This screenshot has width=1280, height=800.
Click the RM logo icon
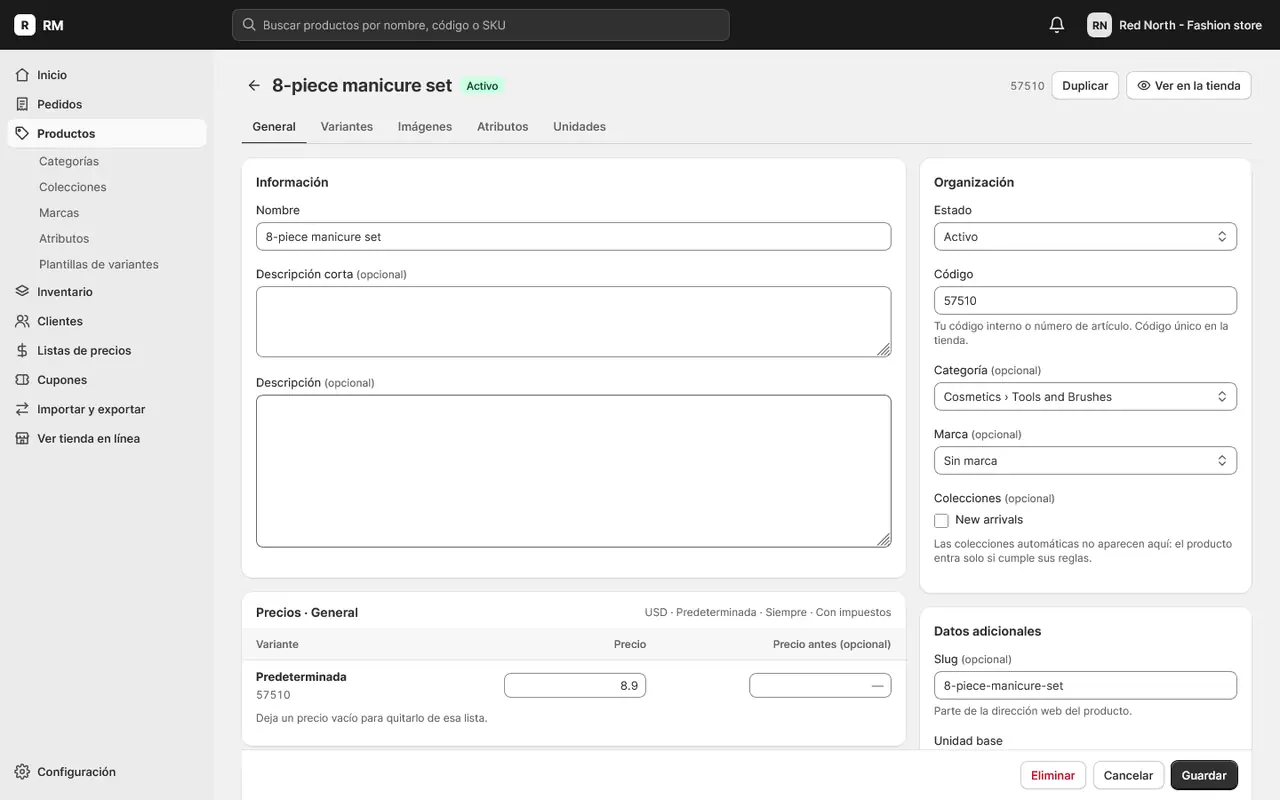pyautogui.click(x=25, y=25)
